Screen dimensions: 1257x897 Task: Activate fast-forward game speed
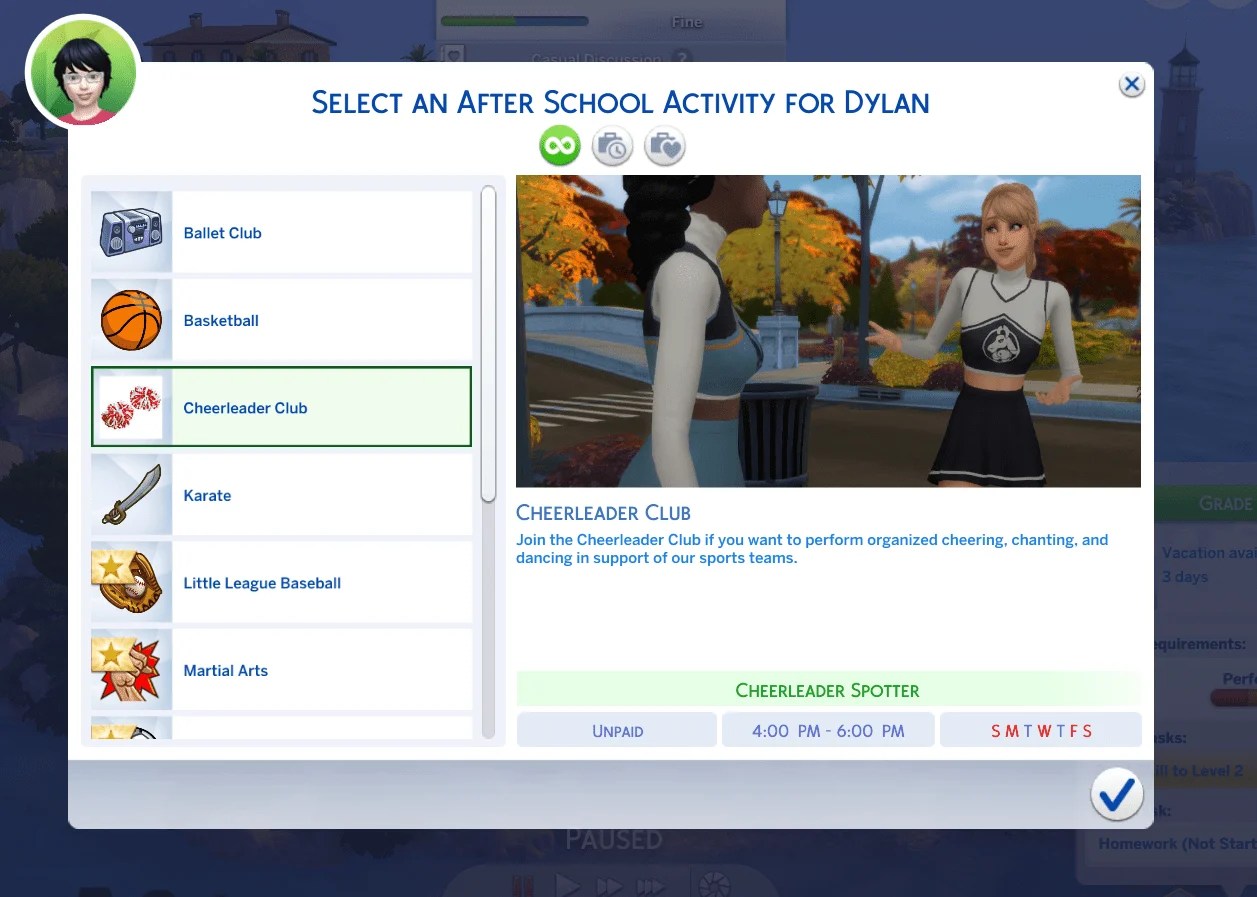pyautogui.click(x=609, y=884)
